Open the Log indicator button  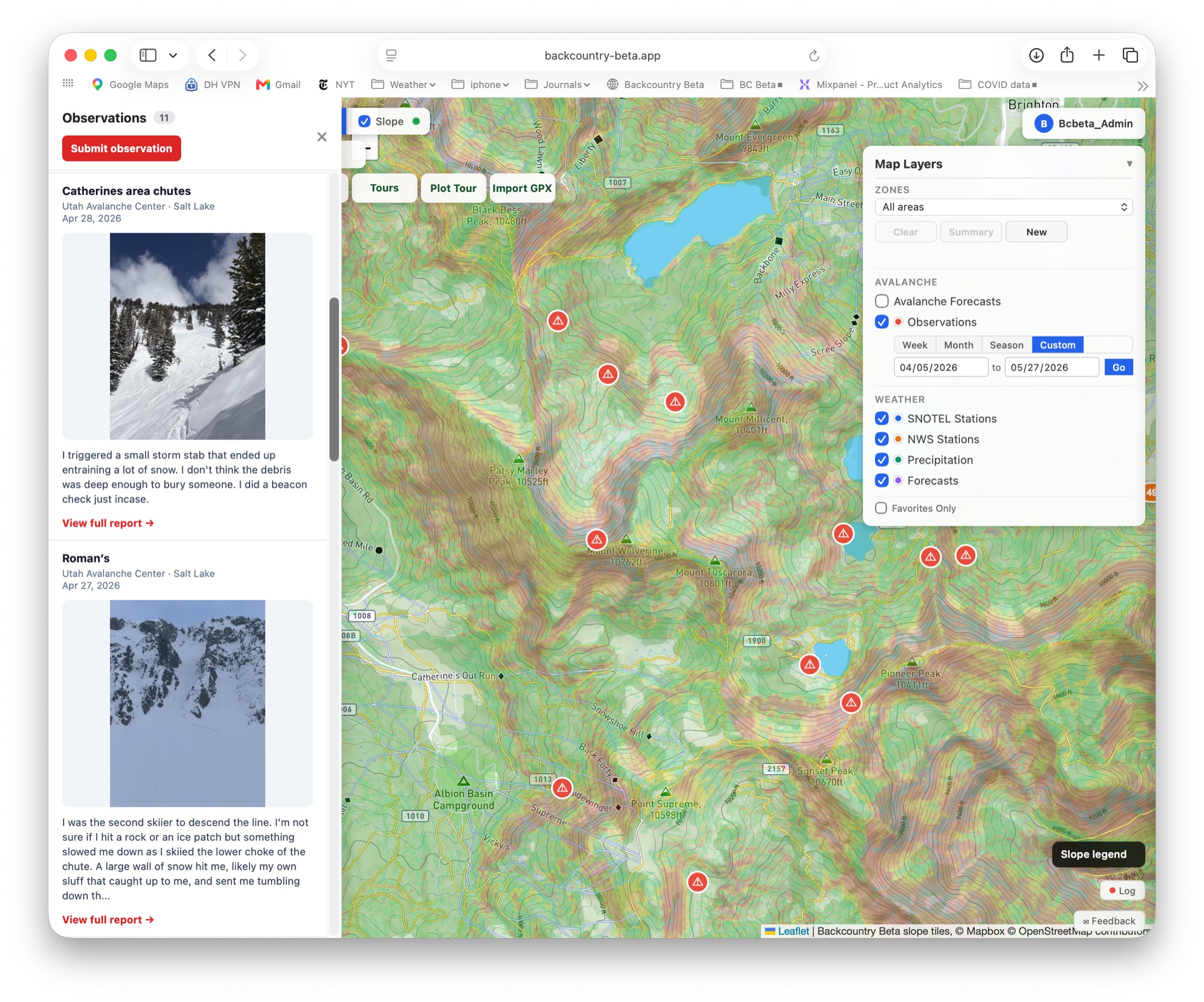click(1122, 890)
